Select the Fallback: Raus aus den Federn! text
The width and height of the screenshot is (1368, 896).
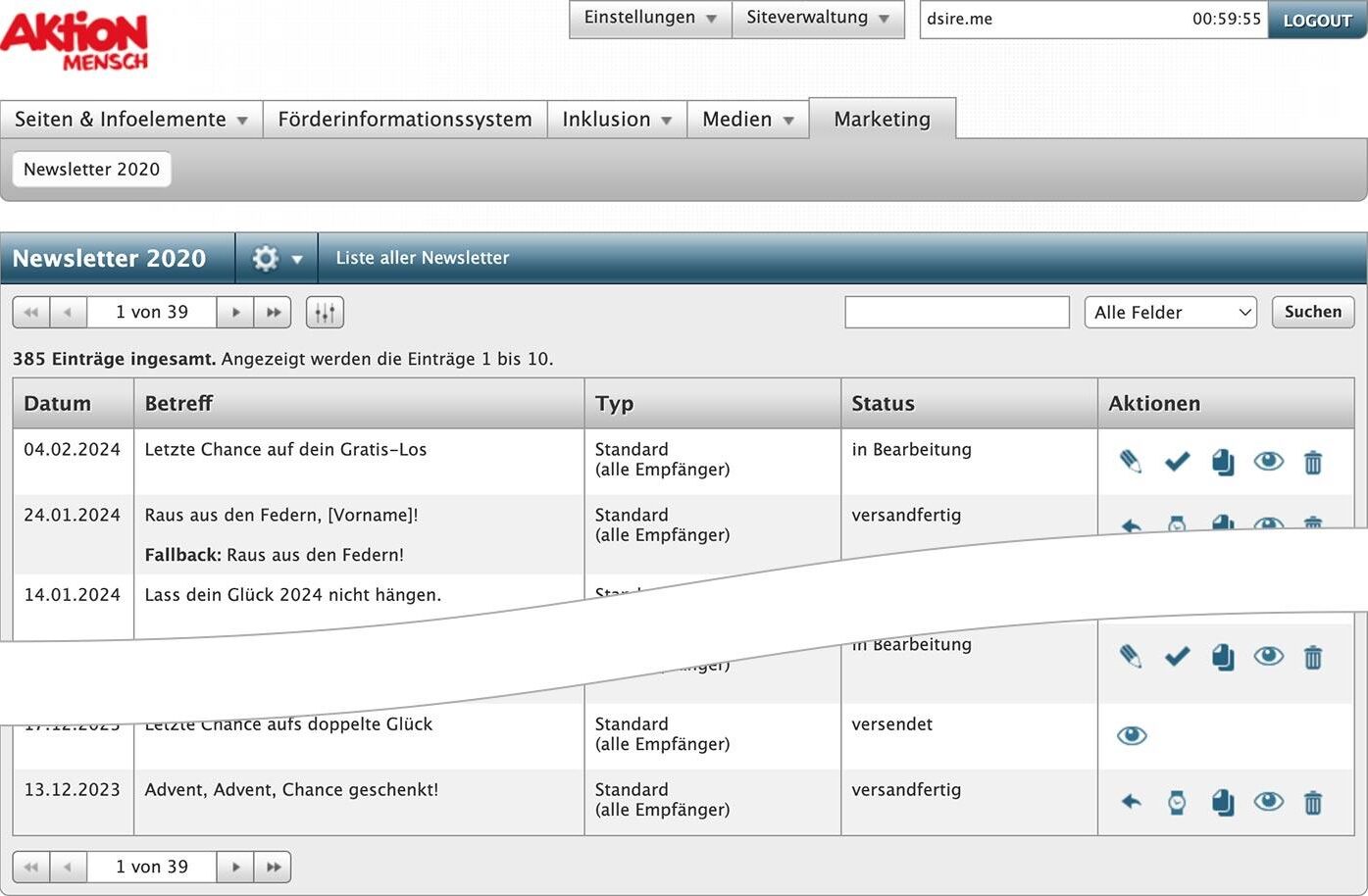tap(275, 555)
